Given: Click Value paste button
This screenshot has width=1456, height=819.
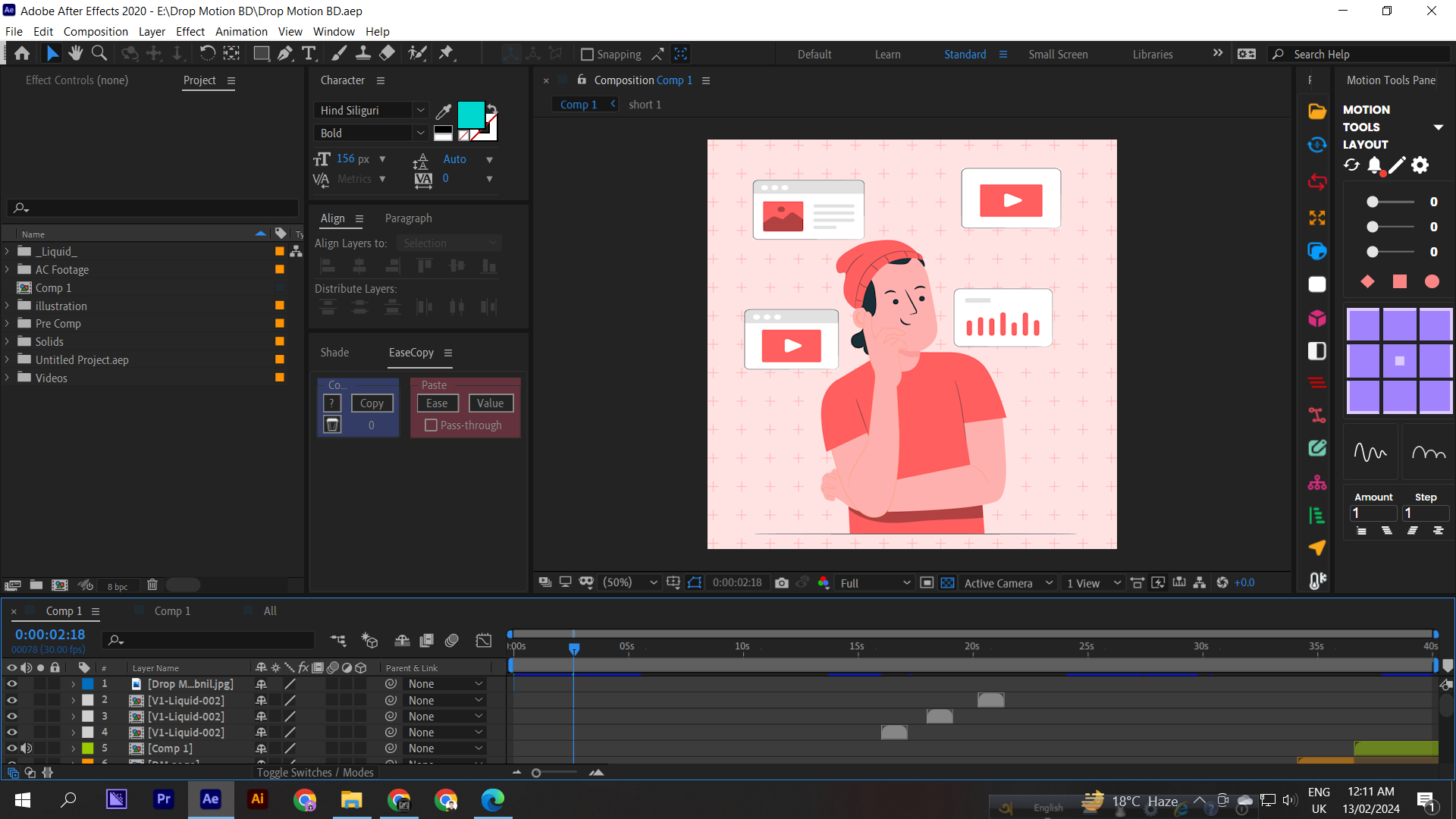Looking at the screenshot, I should click(x=491, y=403).
